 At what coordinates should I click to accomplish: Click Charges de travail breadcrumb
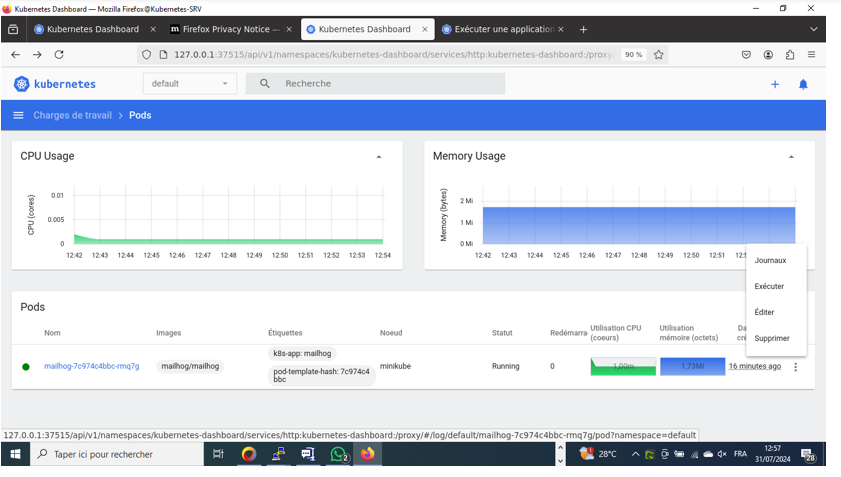coord(72,115)
